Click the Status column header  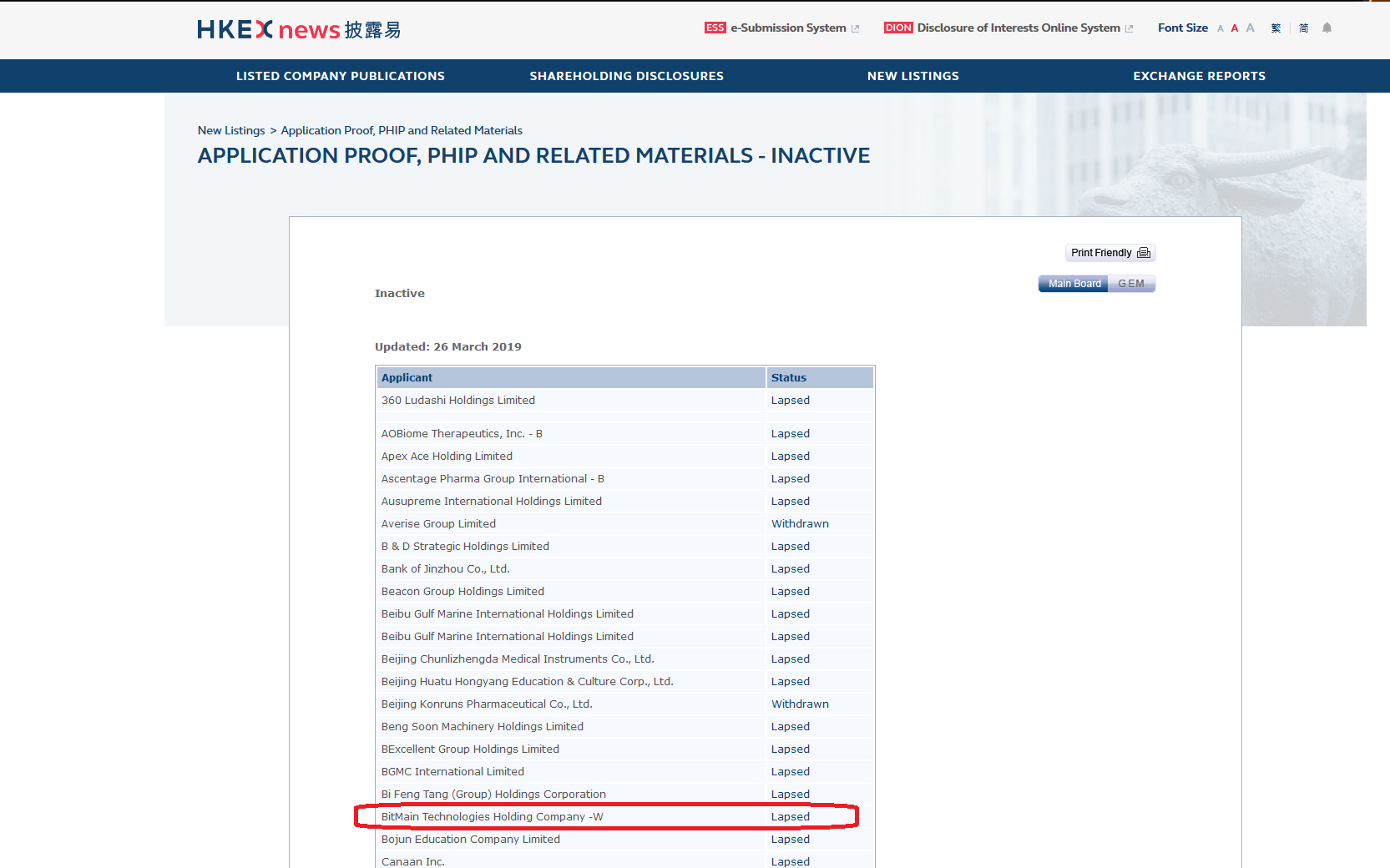click(820, 378)
